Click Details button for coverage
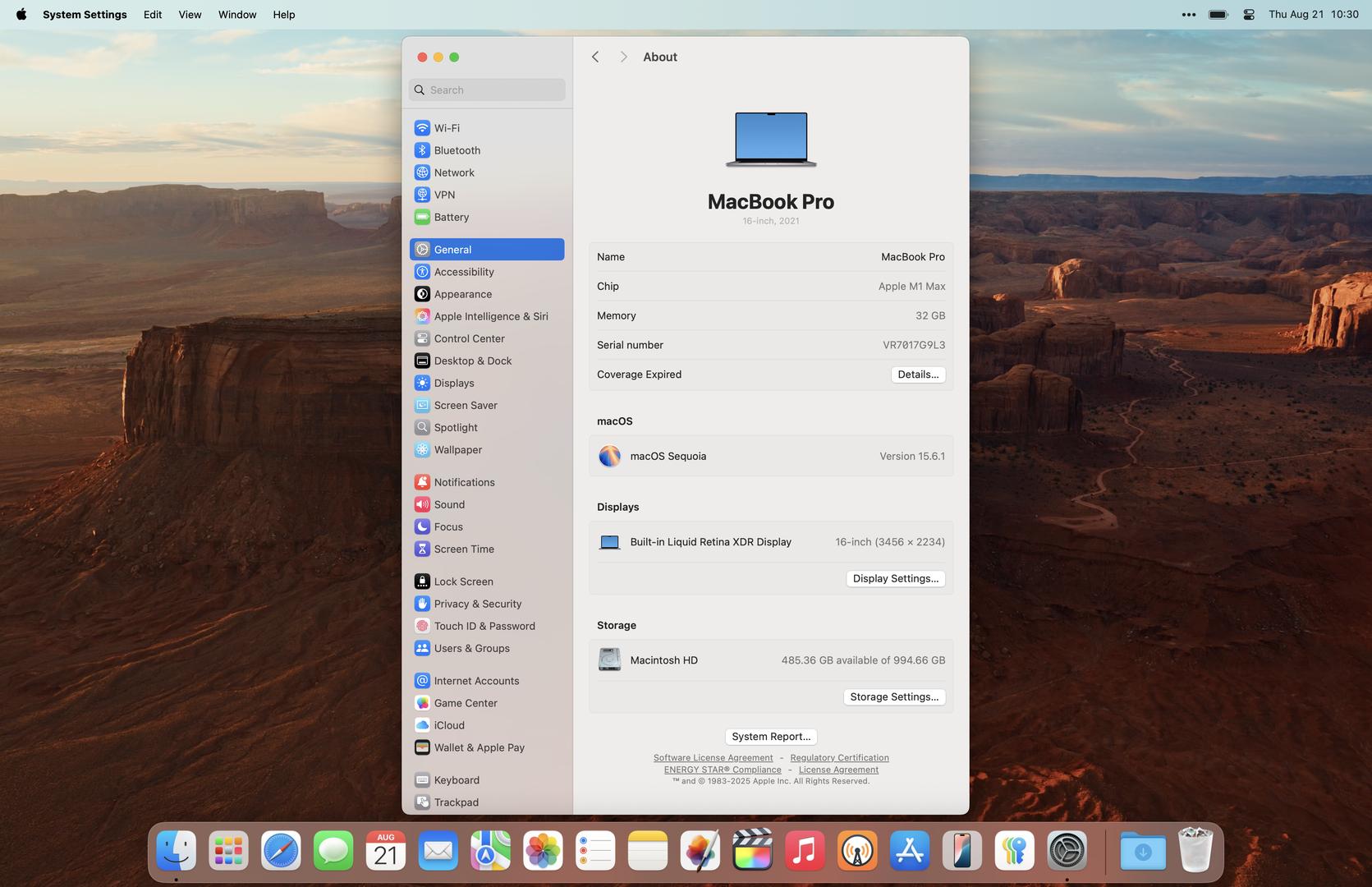Viewport: 1372px width, 887px height. [918, 375]
